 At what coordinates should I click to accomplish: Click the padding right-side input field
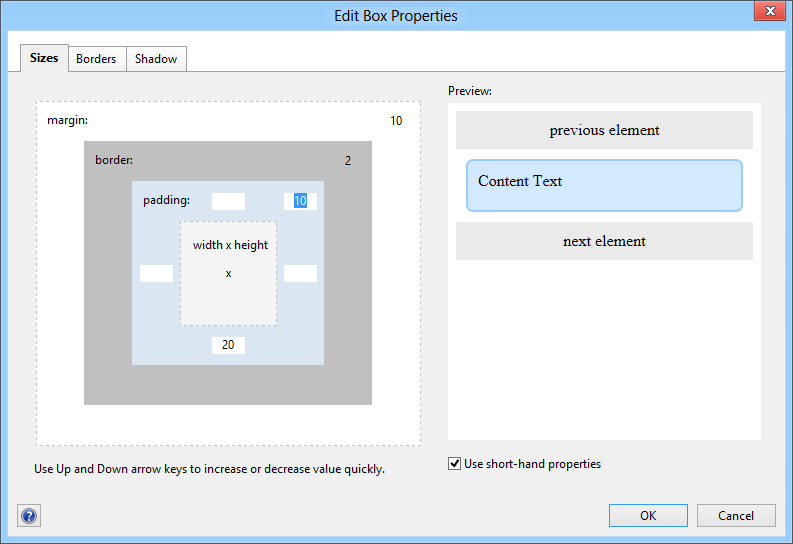pos(300,273)
